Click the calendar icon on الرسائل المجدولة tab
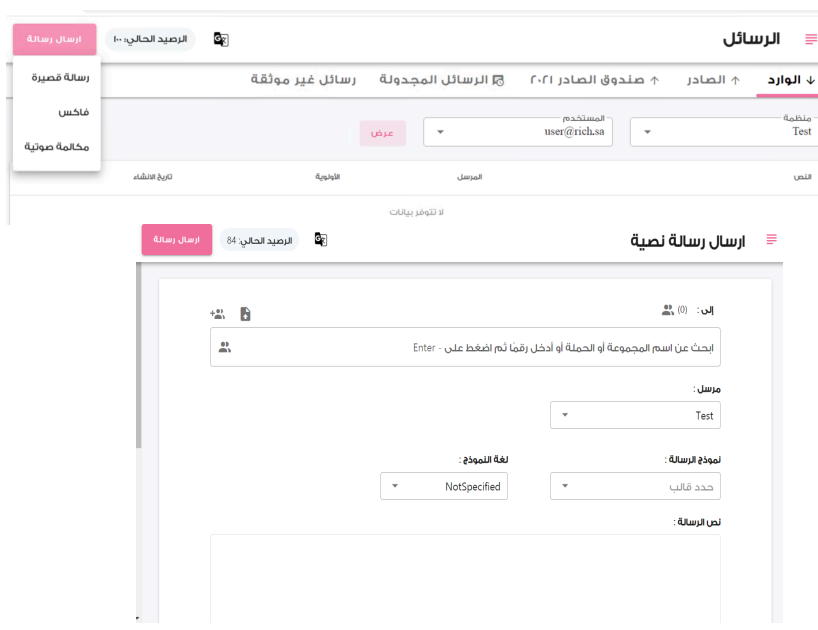This screenshot has width=818, height=630. pos(499,80)
